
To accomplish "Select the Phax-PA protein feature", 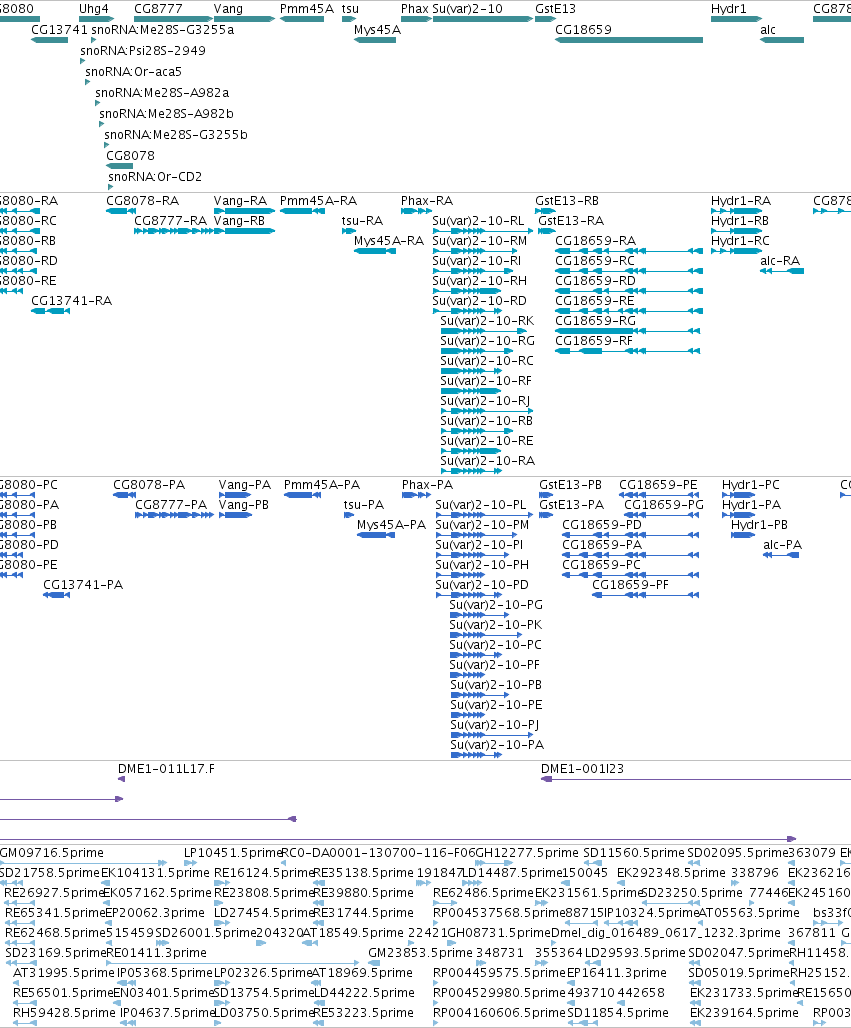I will (x=416, y=495).
